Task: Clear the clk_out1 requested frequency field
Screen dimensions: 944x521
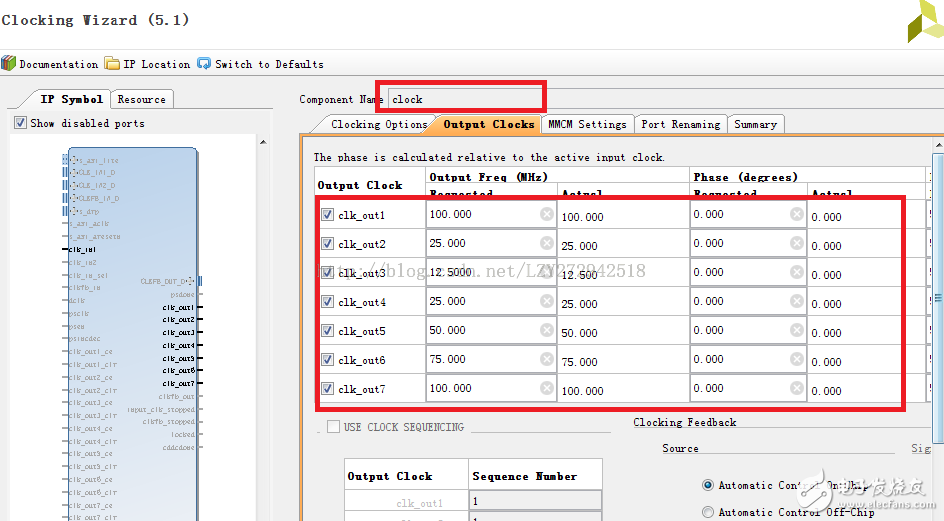Action: point(547,214)
